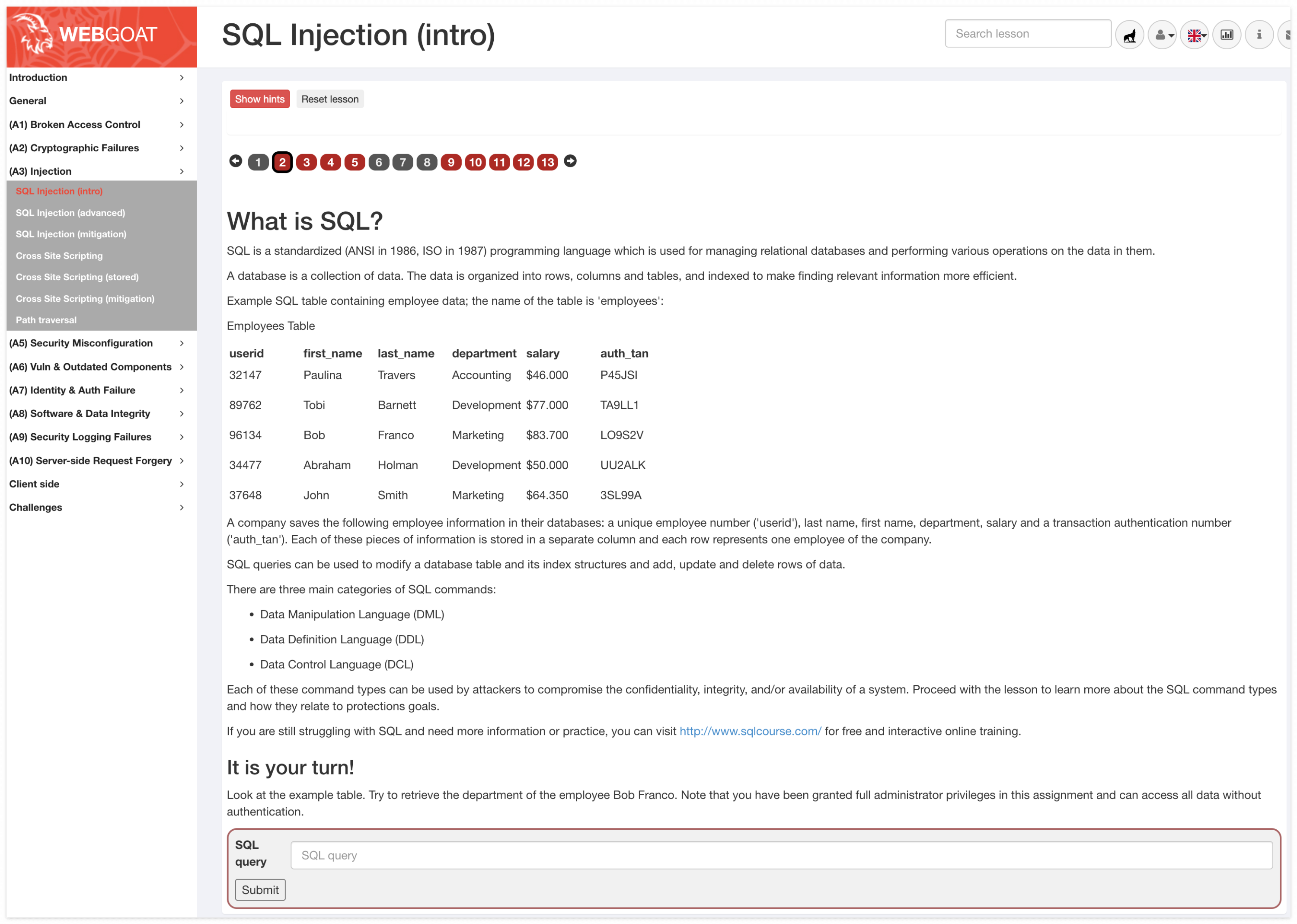Click the info 'i' icon
1297x924 pixels.
[1259, 35]
